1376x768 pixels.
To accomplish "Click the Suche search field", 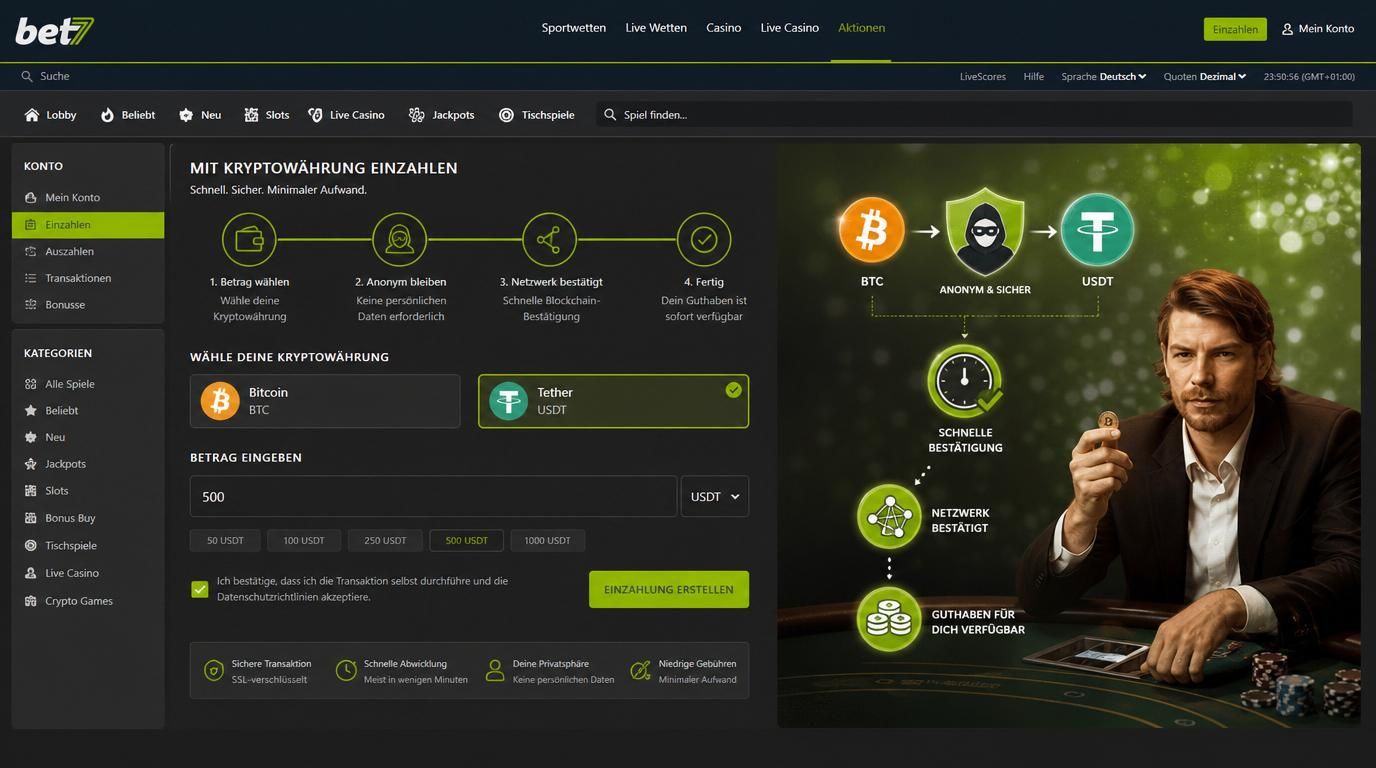I will coord(45,76).
